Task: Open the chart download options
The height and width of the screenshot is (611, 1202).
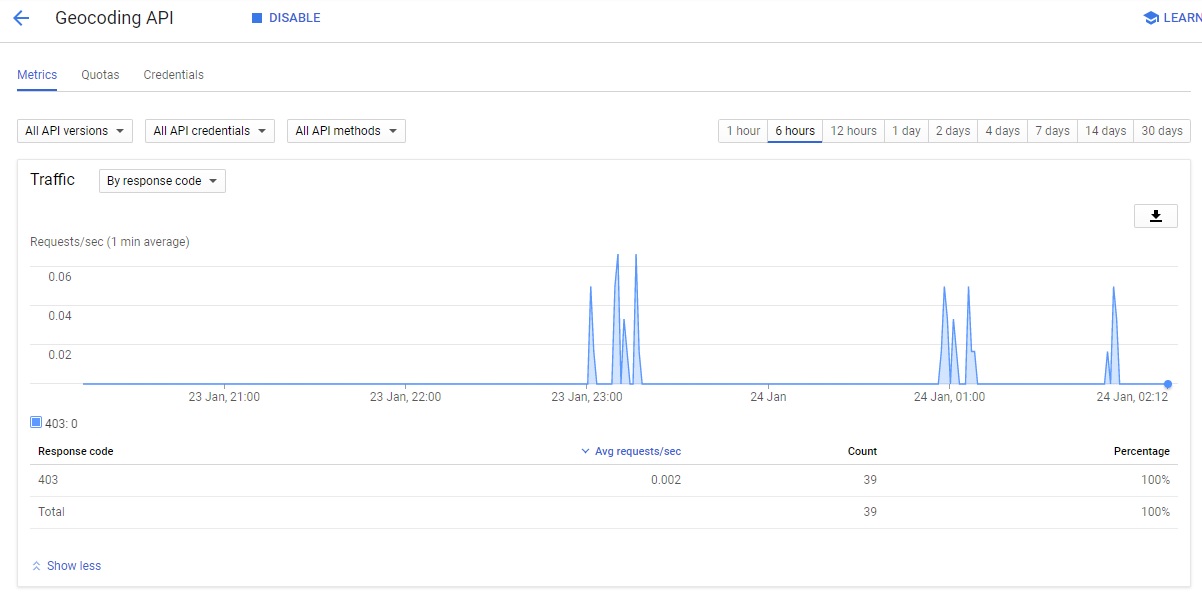Action: tap(1156, 215)
